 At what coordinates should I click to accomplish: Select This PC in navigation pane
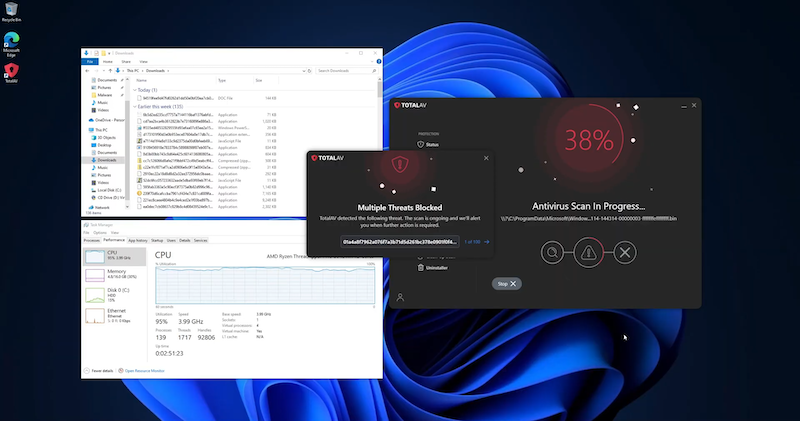pyautogui.click(x=98, y=130)
